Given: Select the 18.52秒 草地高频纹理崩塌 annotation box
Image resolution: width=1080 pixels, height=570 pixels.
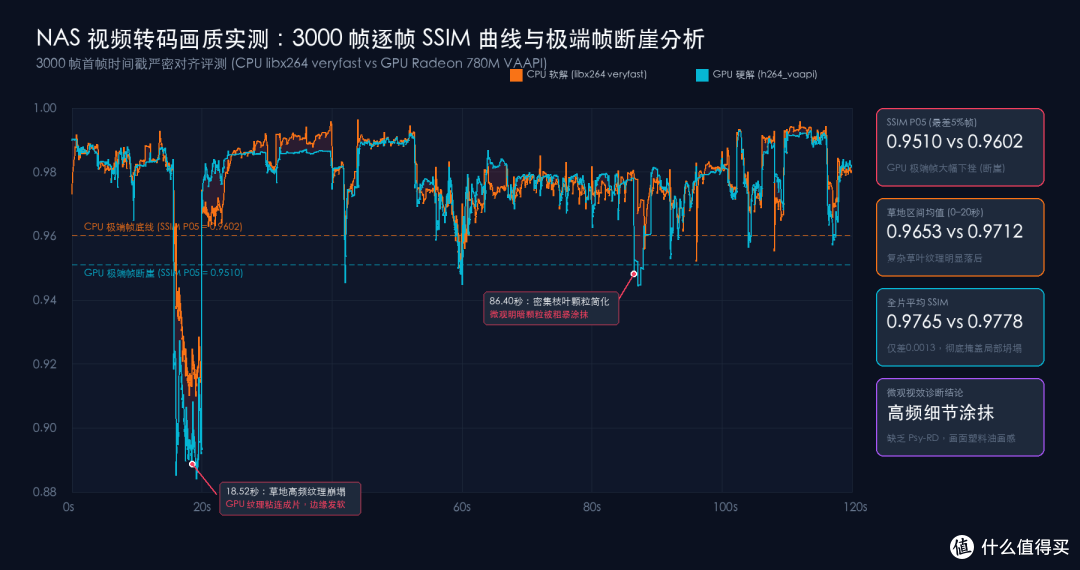Looking at the screenshot, I should coord(290,498).
